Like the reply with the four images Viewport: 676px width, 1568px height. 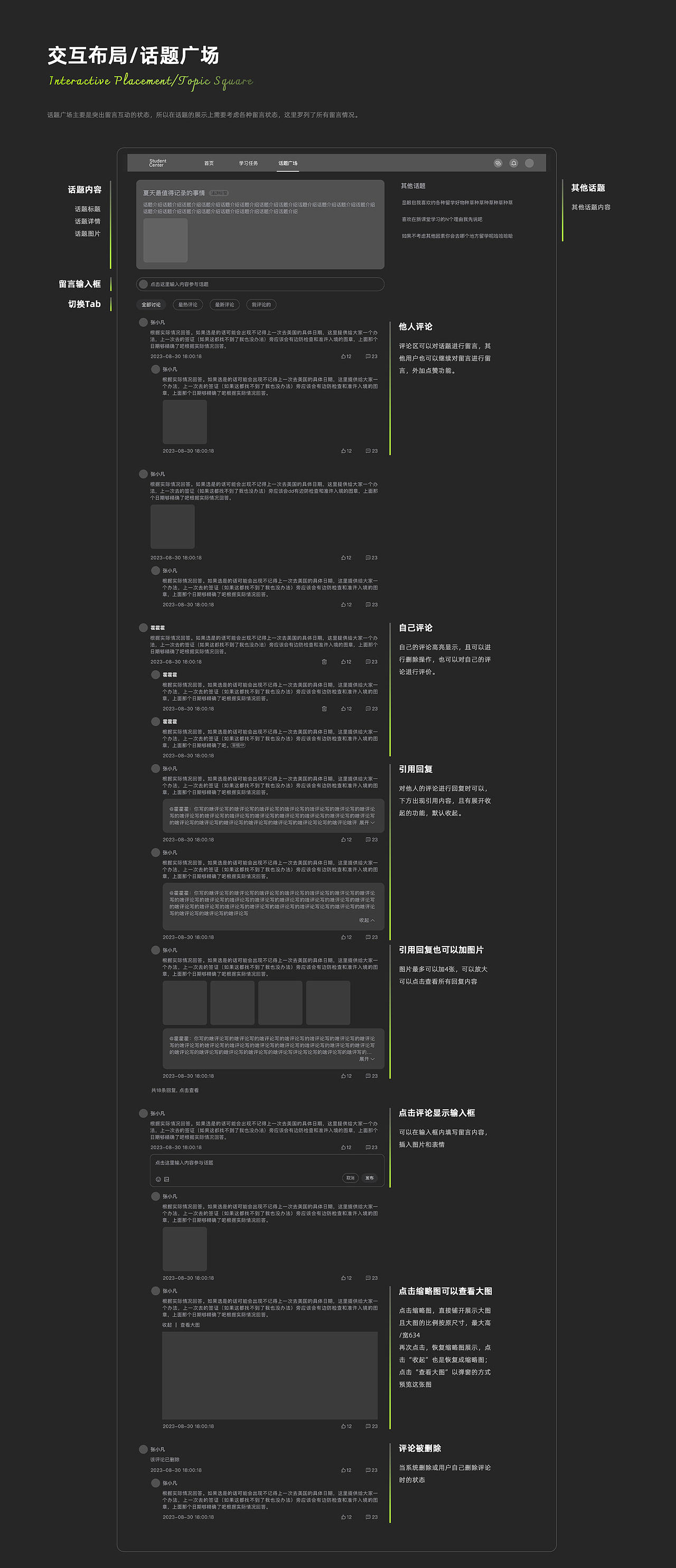click(346, 1076)
